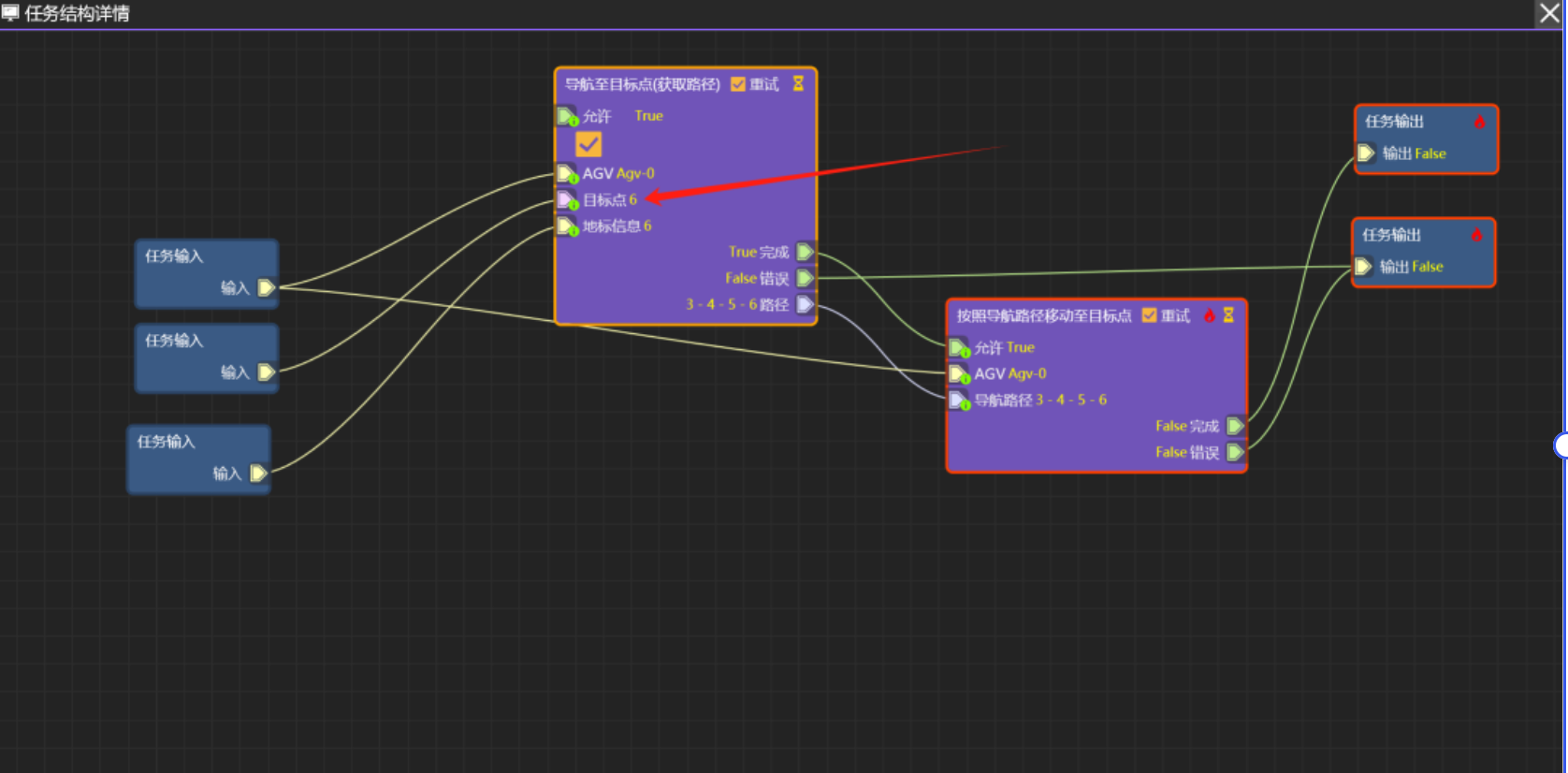
Task: Select 任务输出 node title wired to 完成
Action: [1394, 121]
